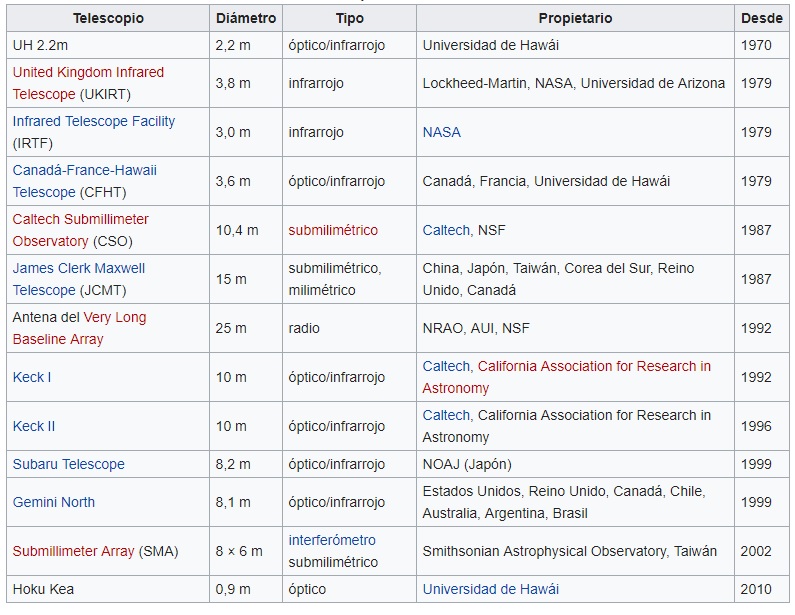Click the Lockheed-Martin, NASA owner cell

click(575, 83)
